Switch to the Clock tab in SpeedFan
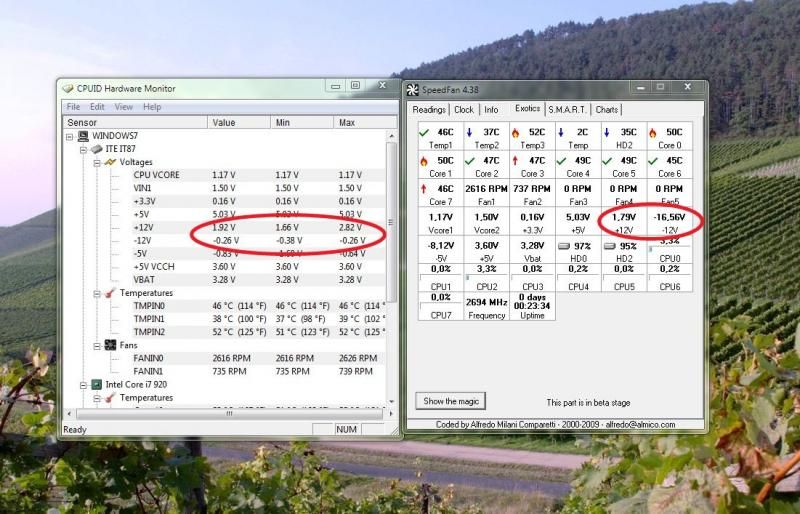This screenshot has width=800, height=514. pos(464,110)
